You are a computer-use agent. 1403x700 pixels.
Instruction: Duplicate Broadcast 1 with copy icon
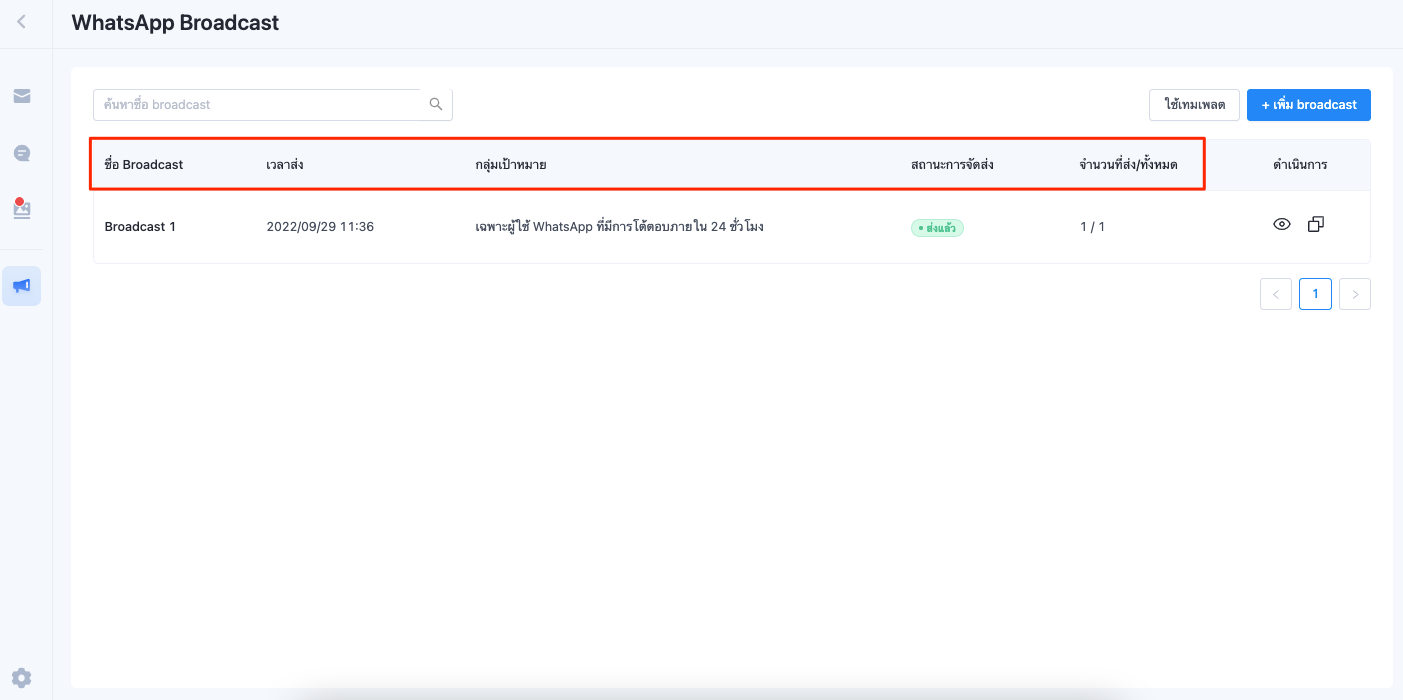tap(1316, 224)
